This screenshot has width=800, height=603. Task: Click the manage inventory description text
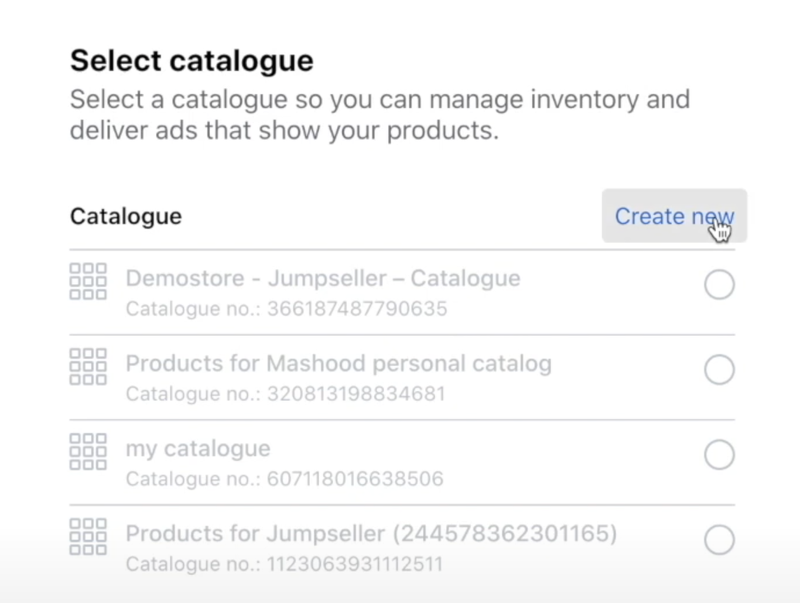tap(380, 115)
